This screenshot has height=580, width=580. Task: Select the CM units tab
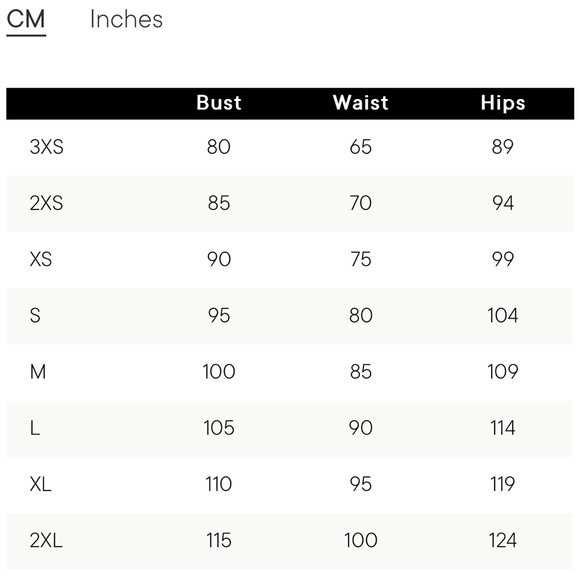[x=26, y=19]
